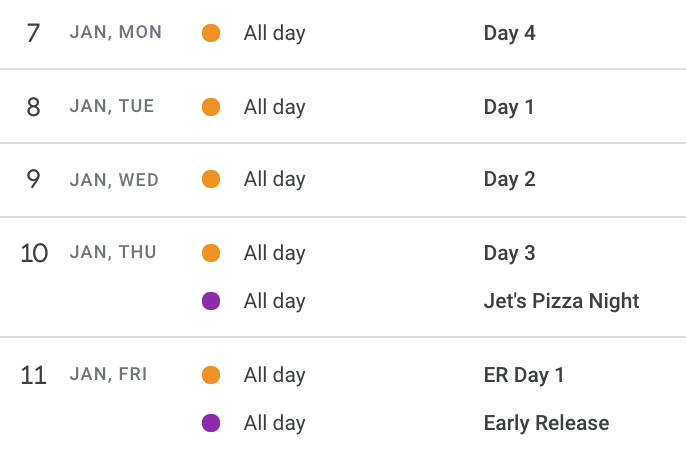Open the Day 4 event

[509, 33]
